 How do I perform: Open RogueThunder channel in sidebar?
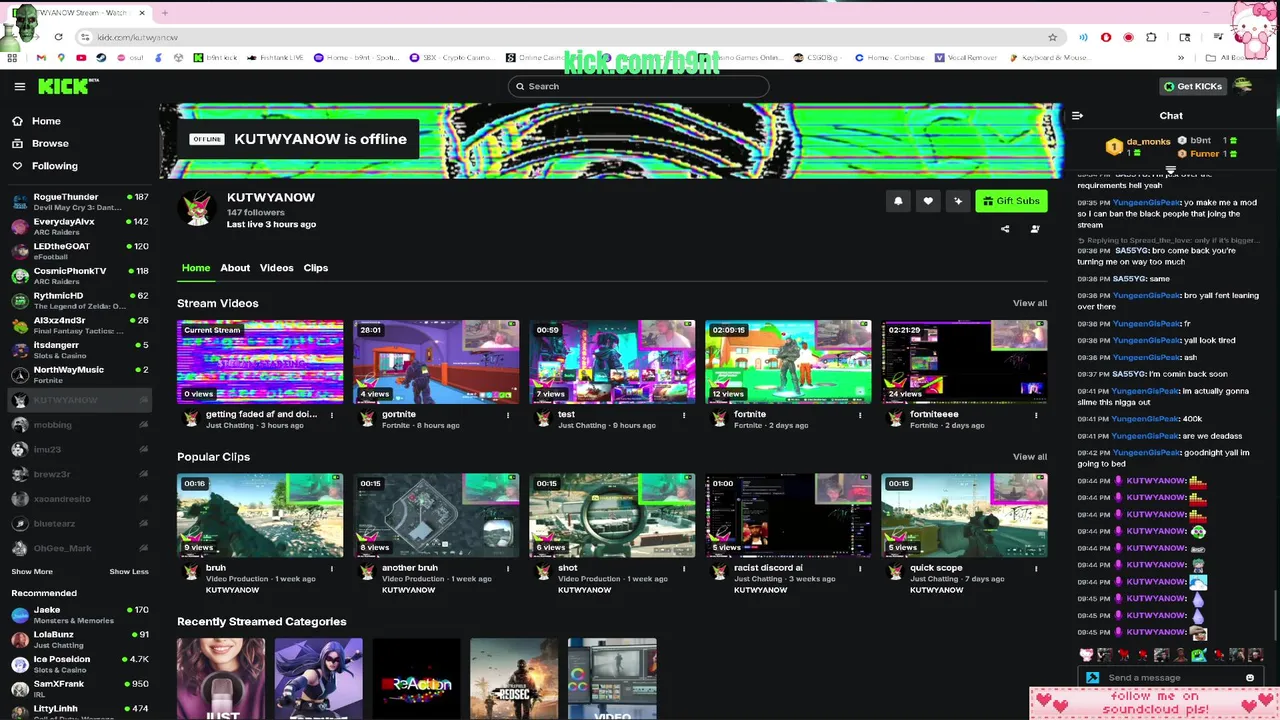point(79,202)
